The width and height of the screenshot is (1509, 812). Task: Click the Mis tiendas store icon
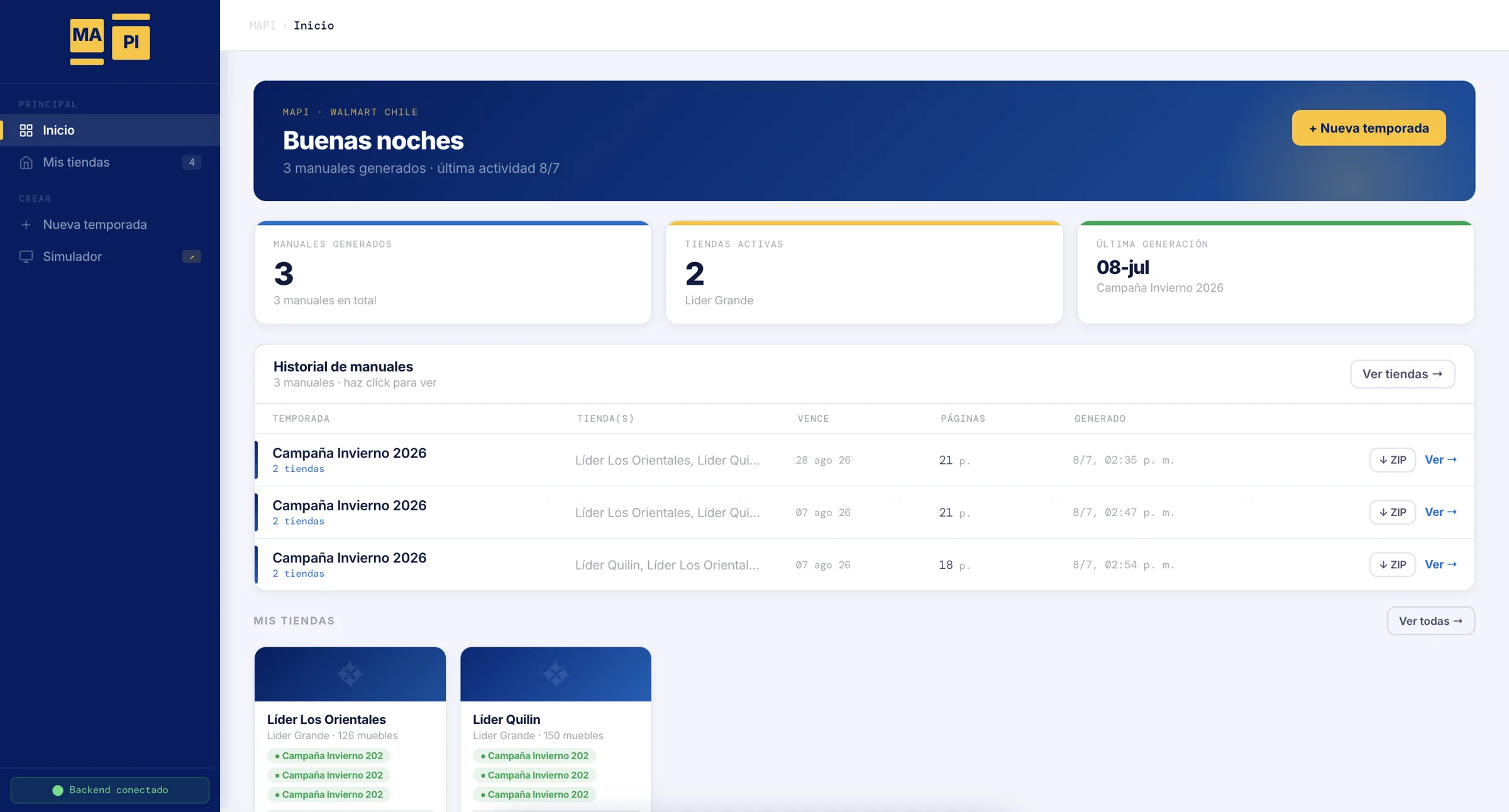pos(26,162)
